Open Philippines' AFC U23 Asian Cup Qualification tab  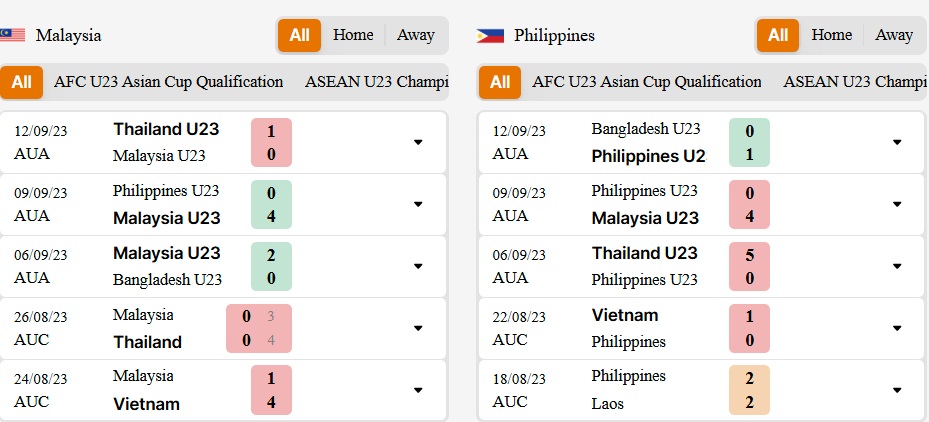pos(646,82)
